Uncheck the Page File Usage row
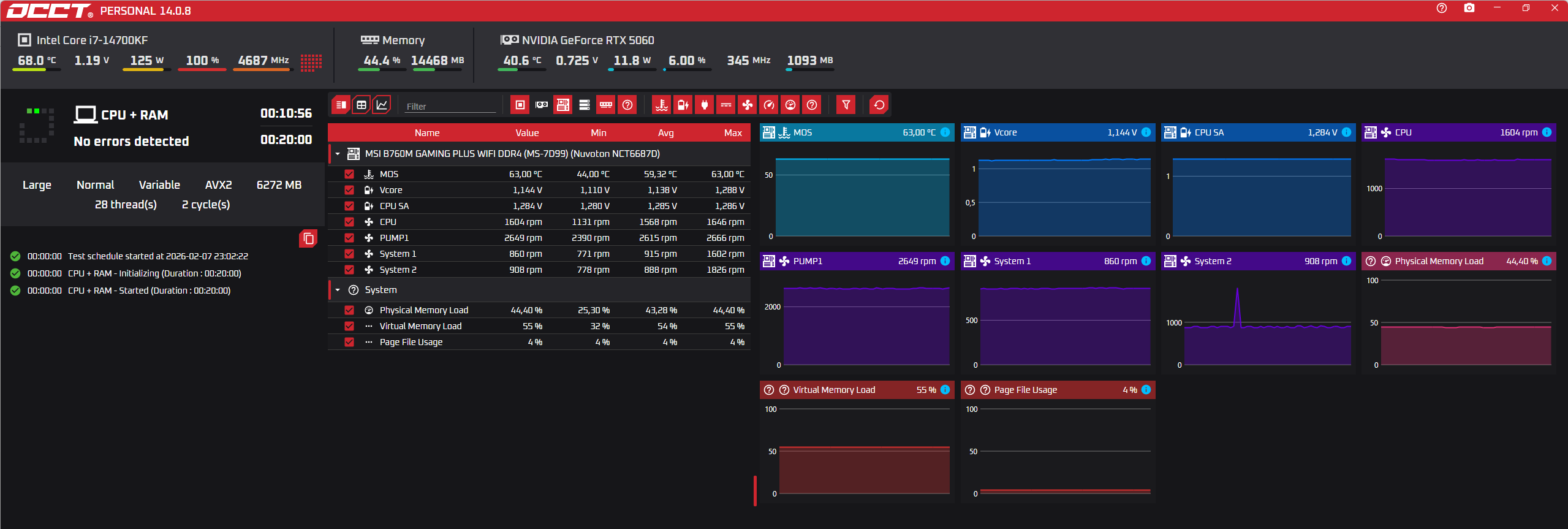This screenshot has width=1568, height=529. pyautogui.click(x=349, y=342)
